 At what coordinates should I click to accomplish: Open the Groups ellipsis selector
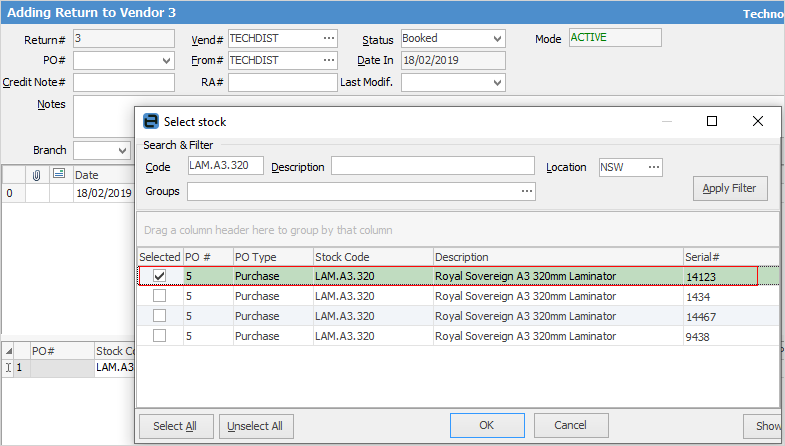click(526, 191)
